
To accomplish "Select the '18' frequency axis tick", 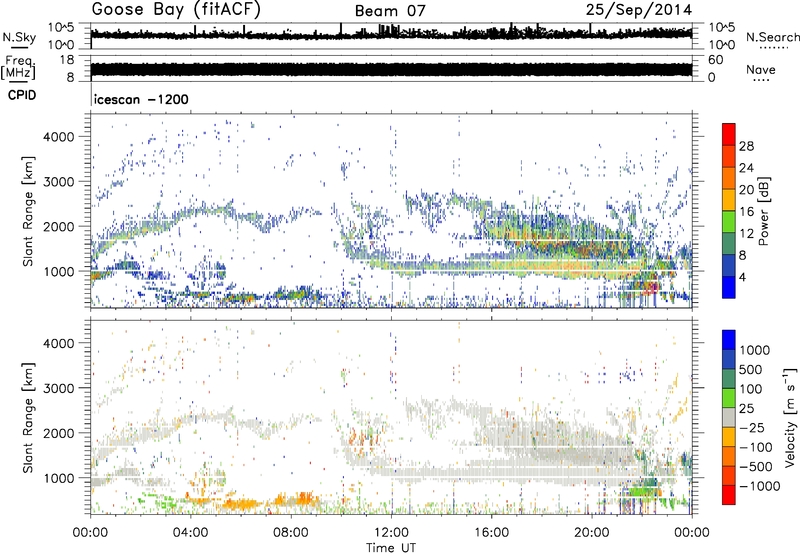I will tap(66, 60).
